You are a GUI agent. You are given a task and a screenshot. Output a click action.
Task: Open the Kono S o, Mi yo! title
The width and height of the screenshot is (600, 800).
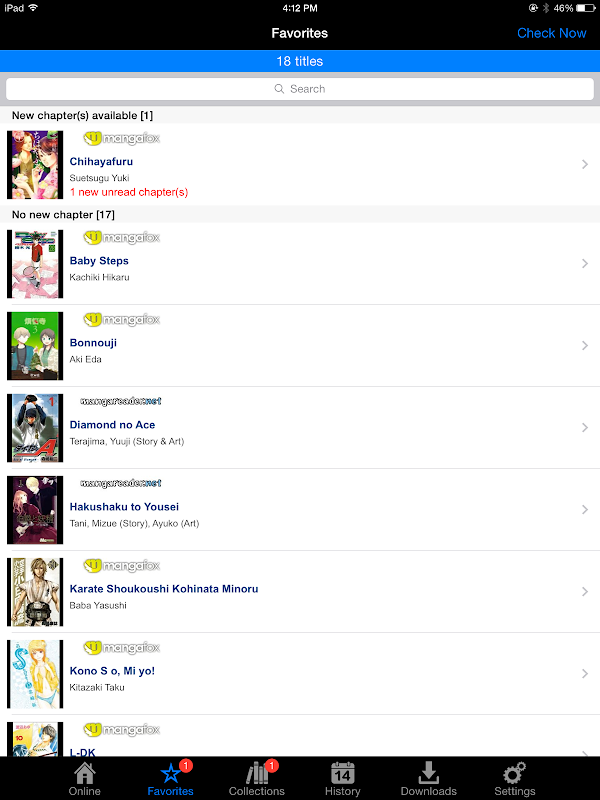tap(112, 671)
